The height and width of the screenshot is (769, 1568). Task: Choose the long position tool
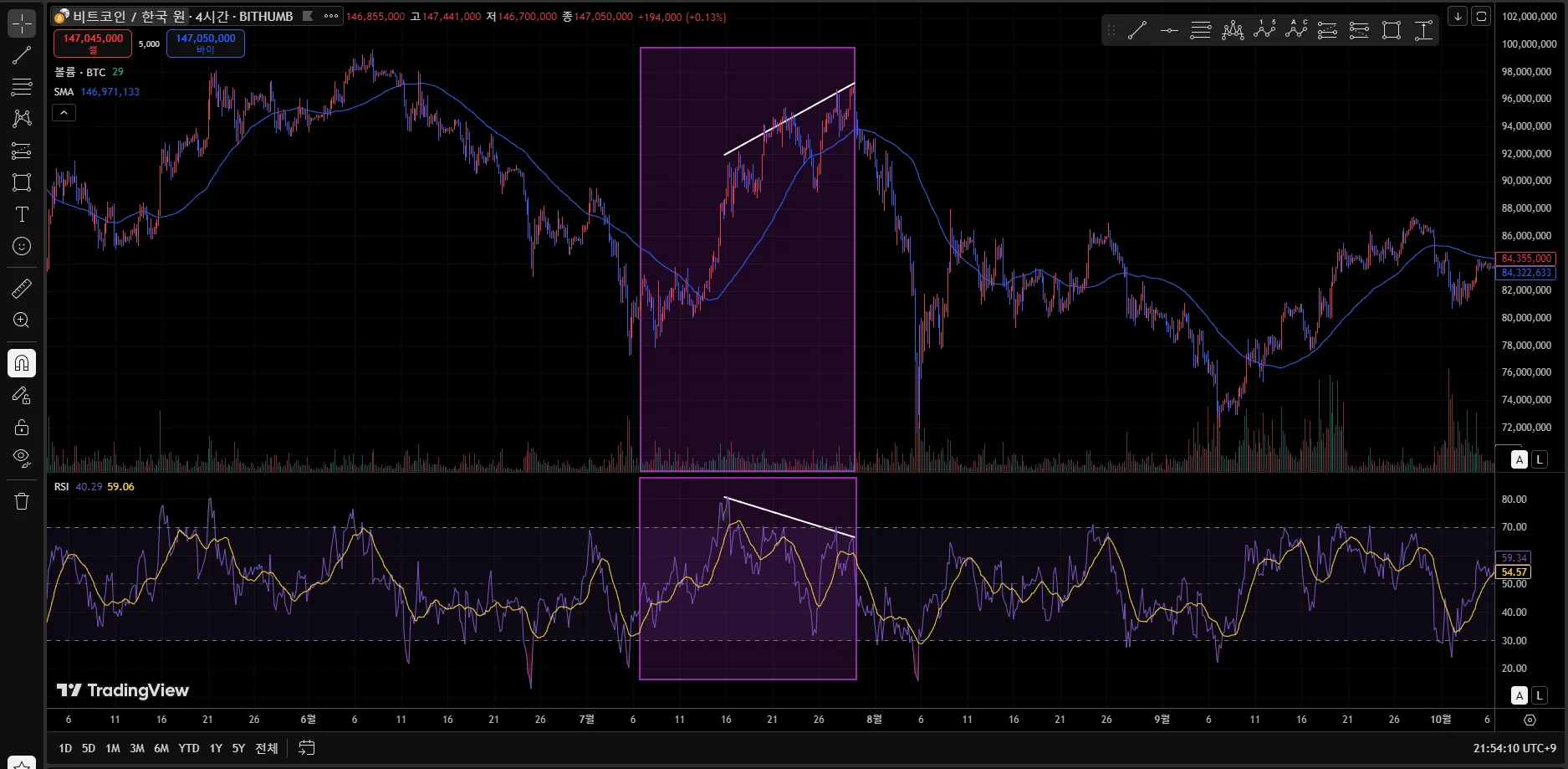point(1328,31)
